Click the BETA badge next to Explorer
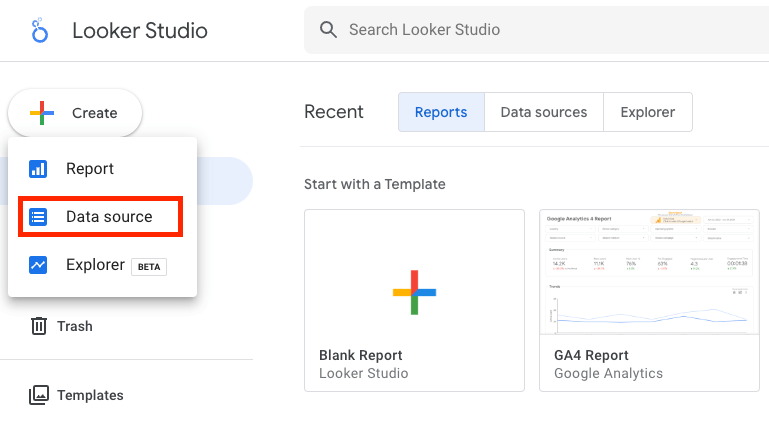 point(149,267)
